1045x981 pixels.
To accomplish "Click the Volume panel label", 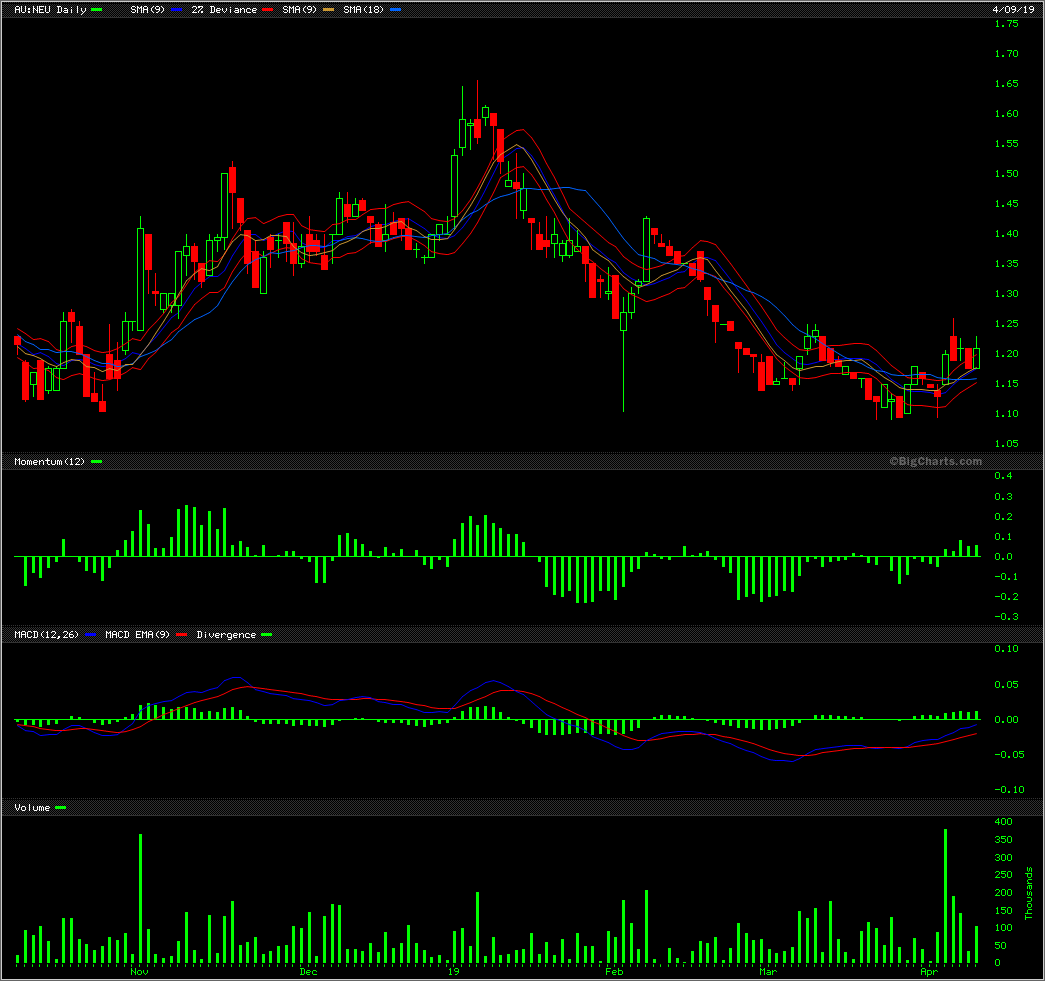I will click(32, 807).
